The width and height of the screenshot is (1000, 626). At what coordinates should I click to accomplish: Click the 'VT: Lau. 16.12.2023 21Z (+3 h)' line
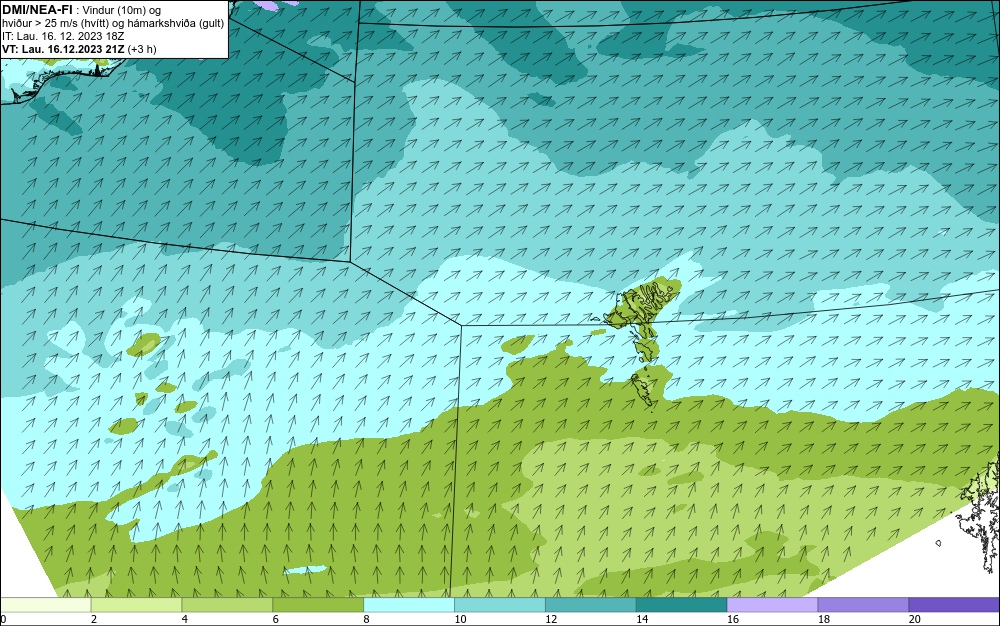pos(79,49)
